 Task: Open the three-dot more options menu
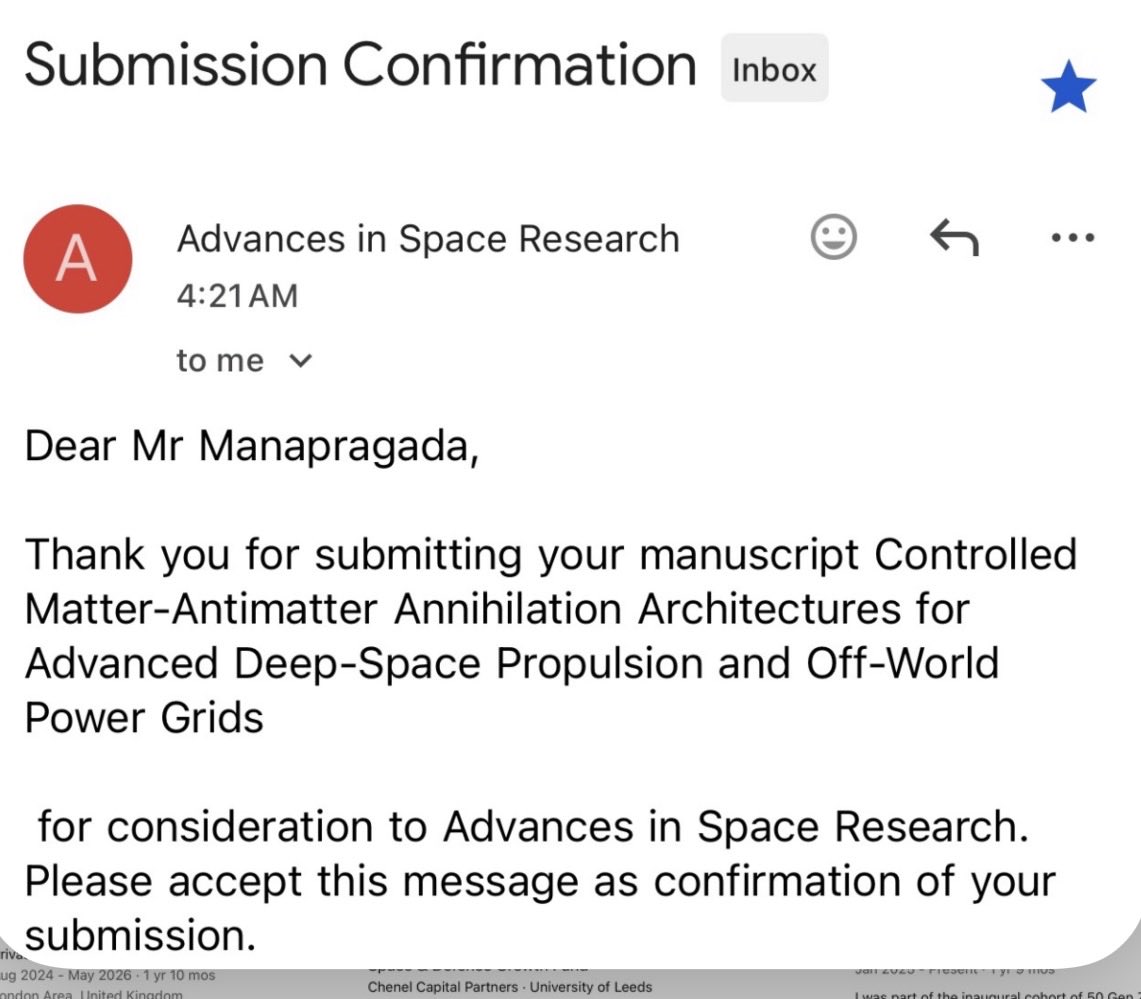click(1073, 237)
